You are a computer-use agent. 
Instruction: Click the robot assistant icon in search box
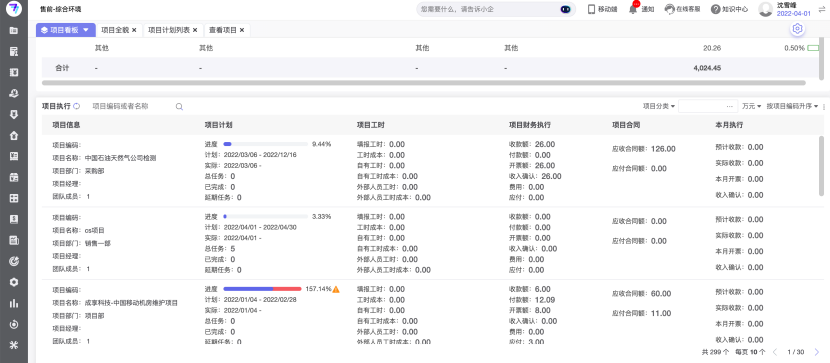point(565,9)
